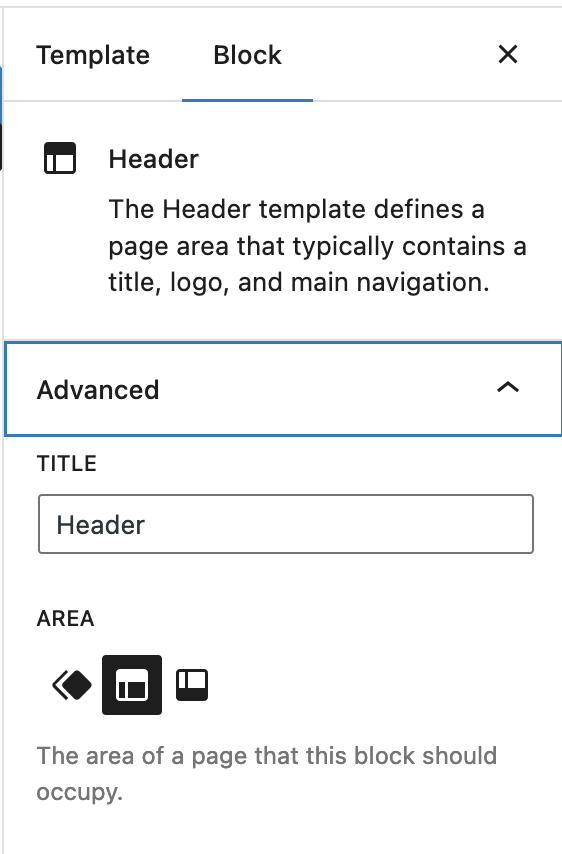562x854 pixels.
Task: Select the Block tab
Action: tap(247, 55)
